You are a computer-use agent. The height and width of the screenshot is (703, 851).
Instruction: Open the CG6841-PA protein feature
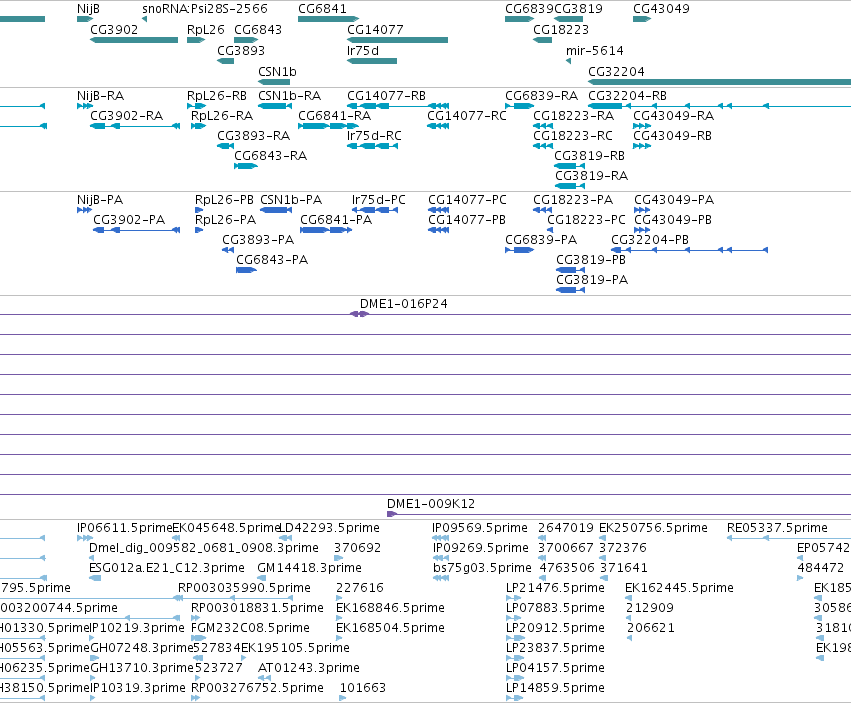tap(326, 230)
